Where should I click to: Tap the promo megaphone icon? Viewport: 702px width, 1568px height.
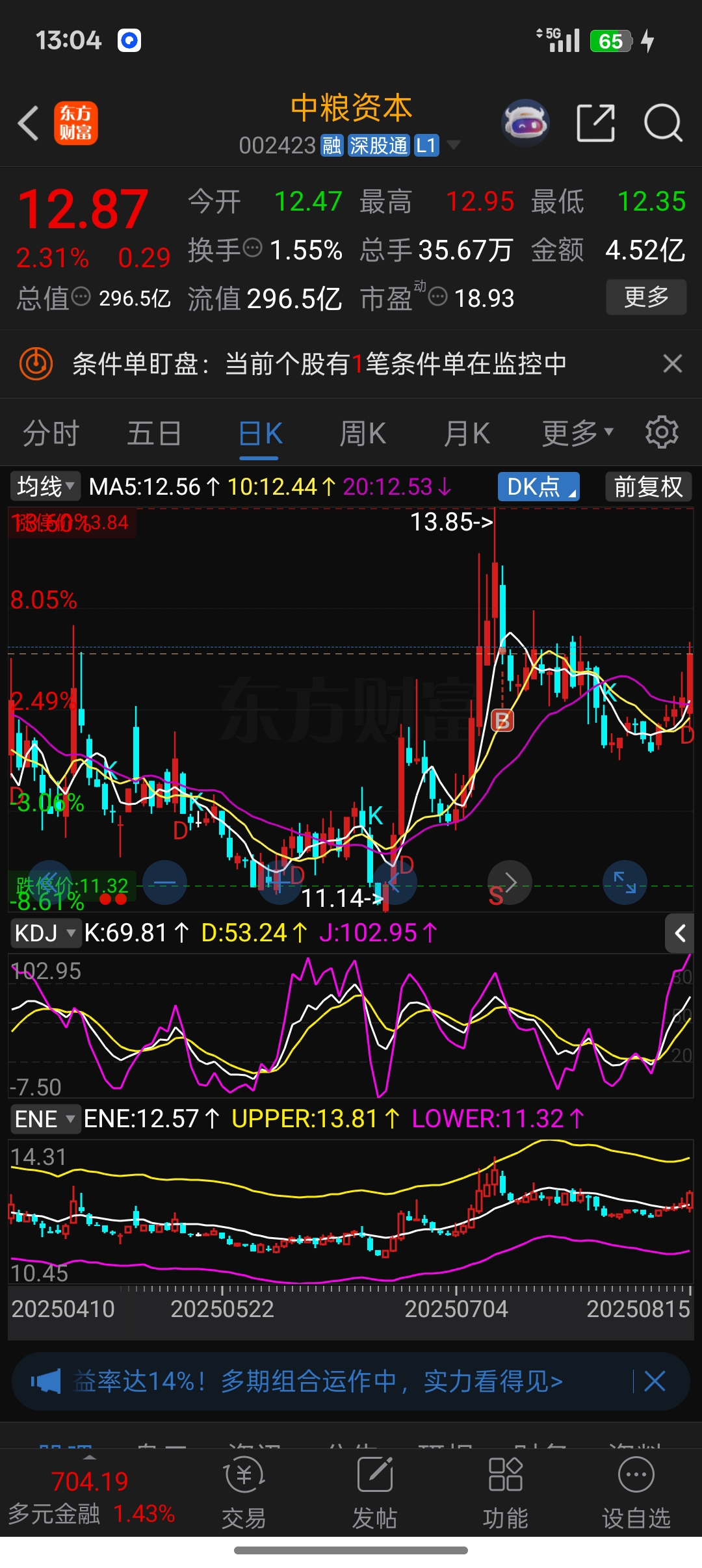point(46,1381)
